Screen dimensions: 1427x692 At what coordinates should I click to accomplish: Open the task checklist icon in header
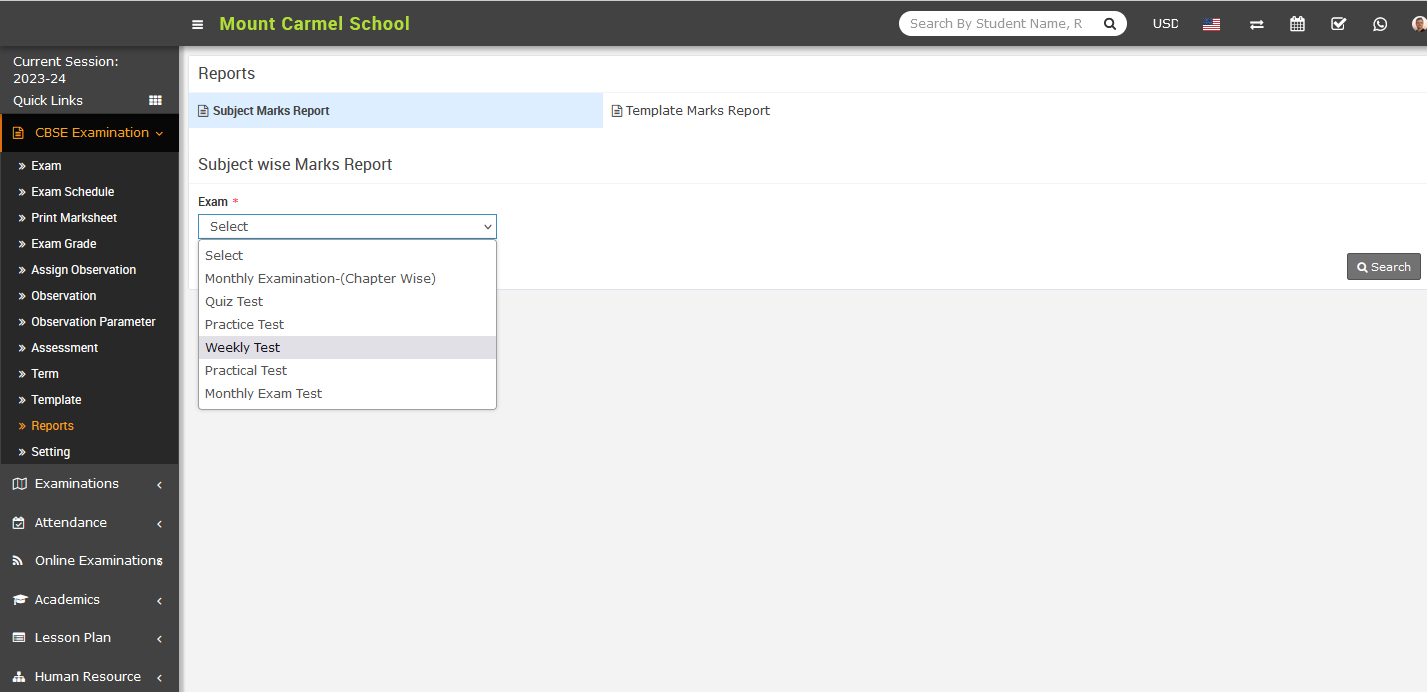(1338, 24)
